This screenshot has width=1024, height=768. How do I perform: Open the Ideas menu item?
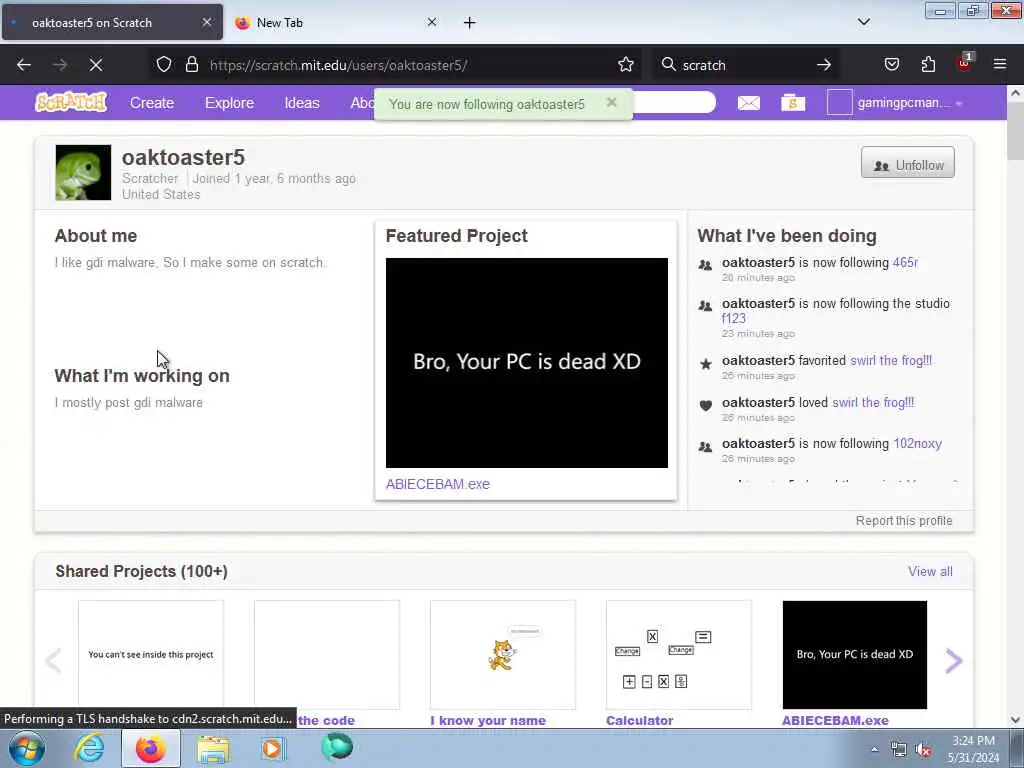point(302,103)
